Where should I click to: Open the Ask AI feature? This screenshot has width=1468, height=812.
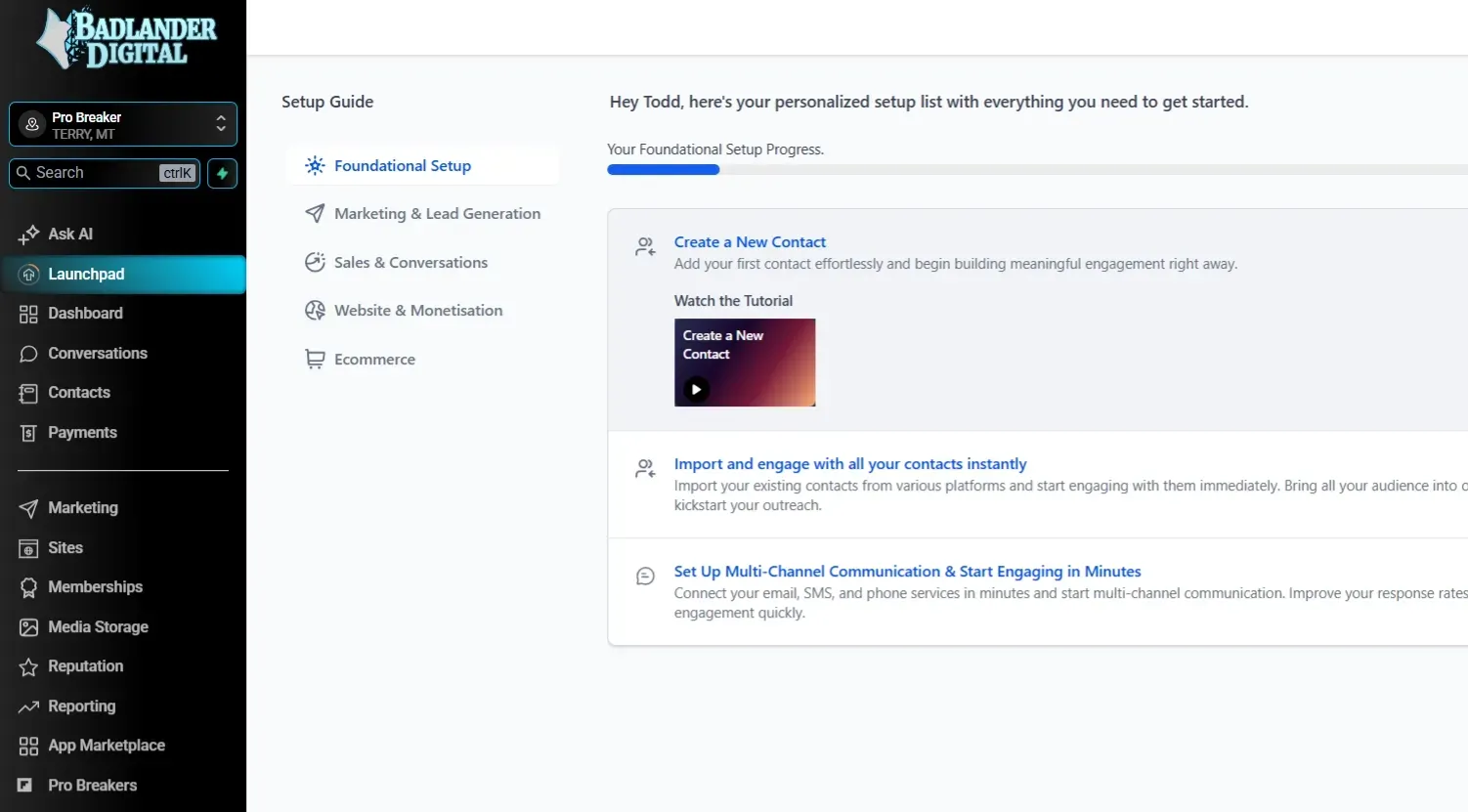coord(68,234)
